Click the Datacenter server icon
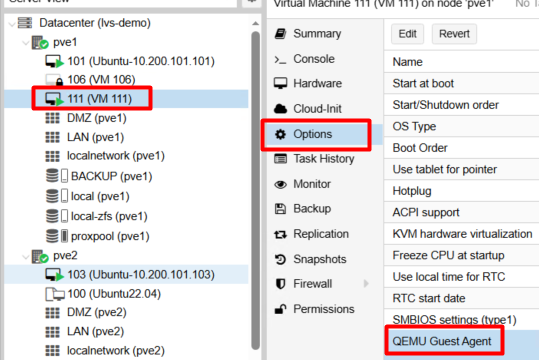 click(25, 23)
